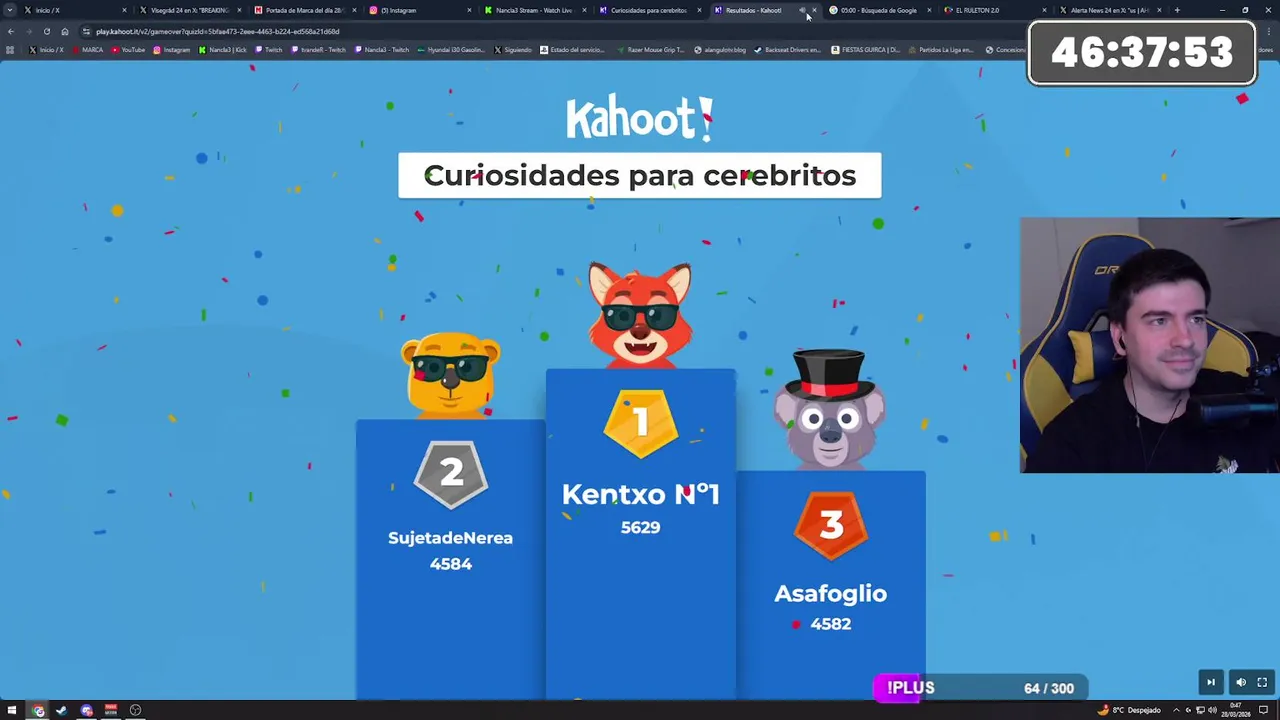Viewport: 1280px width, 720px height.
Task: Open the 'Concesion...' bookmark
Action: coord(1006,50)
